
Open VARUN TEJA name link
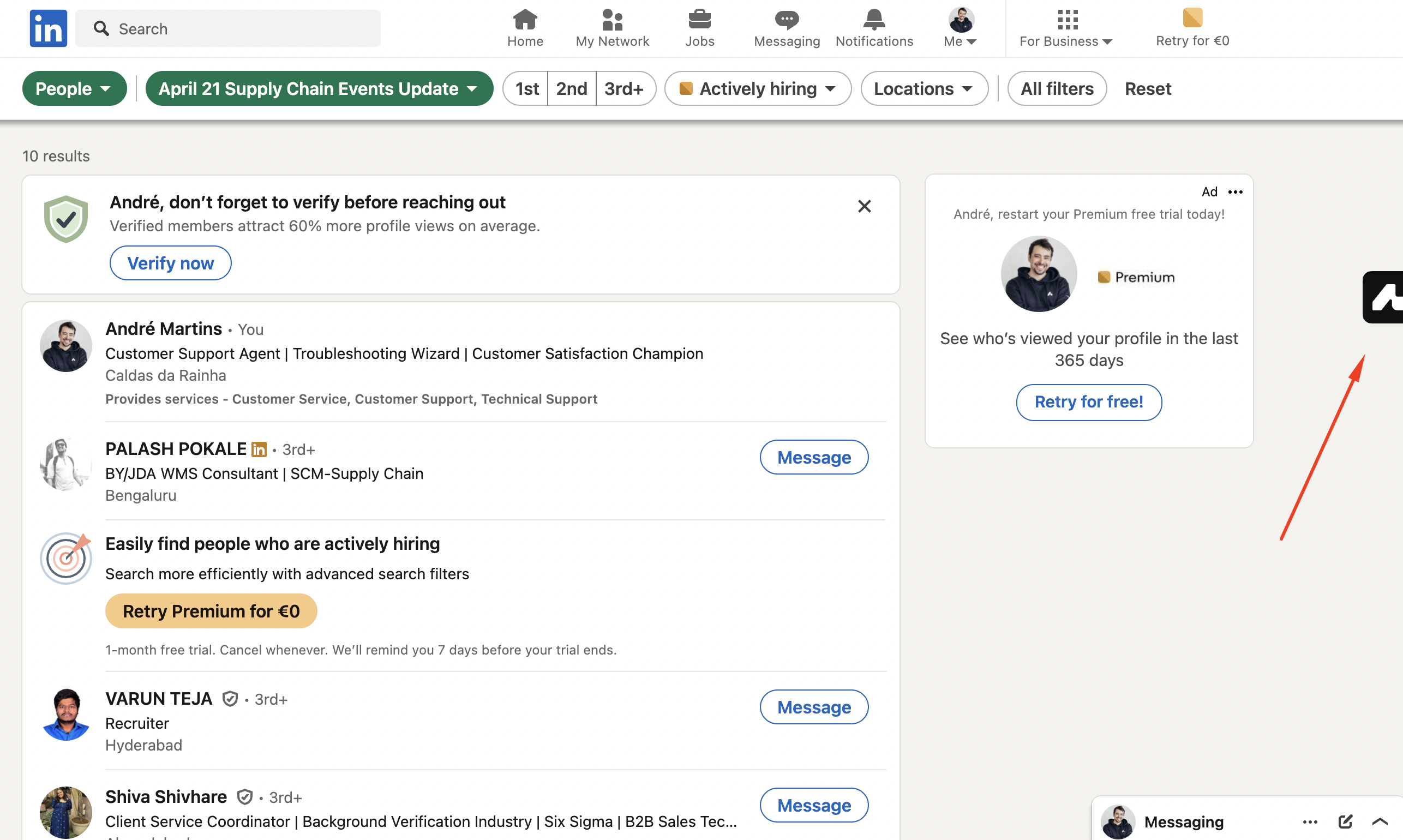point(159,699)
